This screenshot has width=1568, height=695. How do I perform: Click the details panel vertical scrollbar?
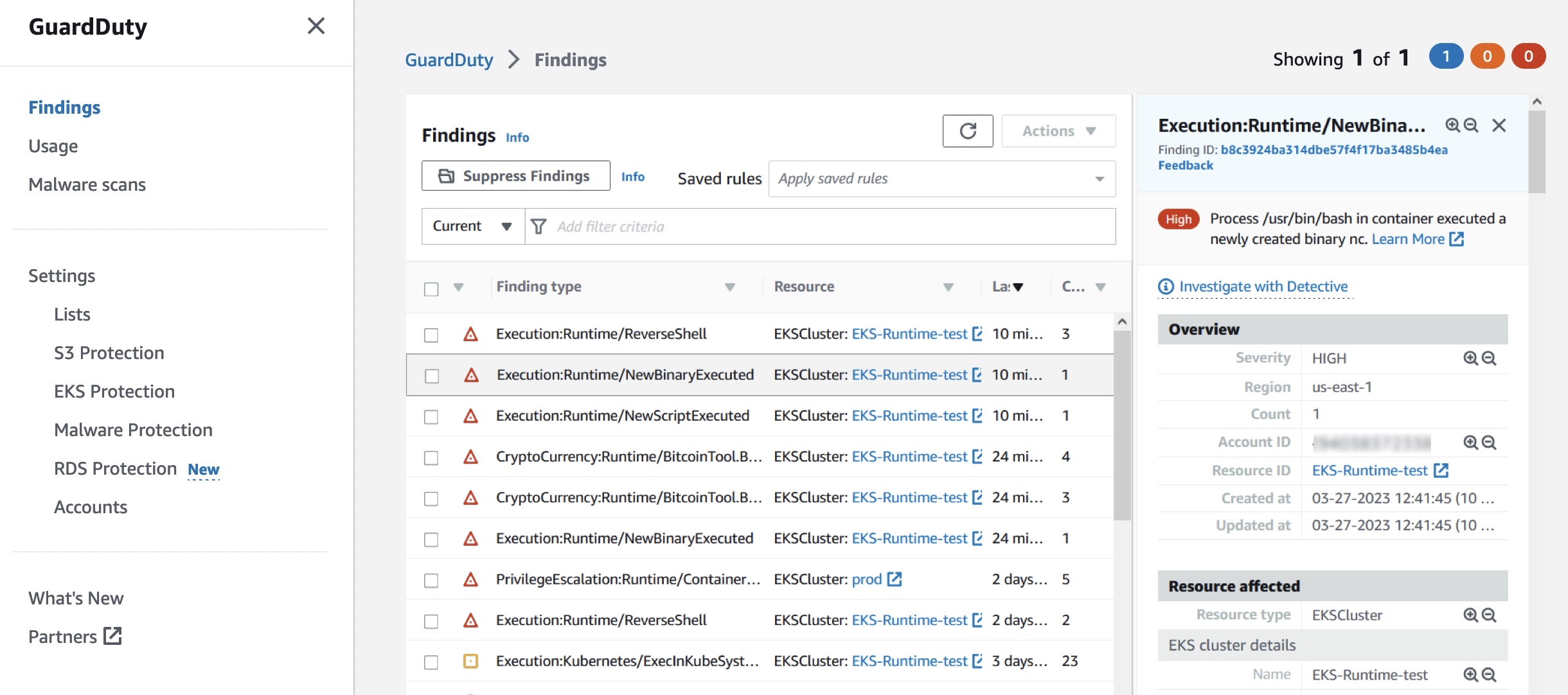pos(1537,152)
